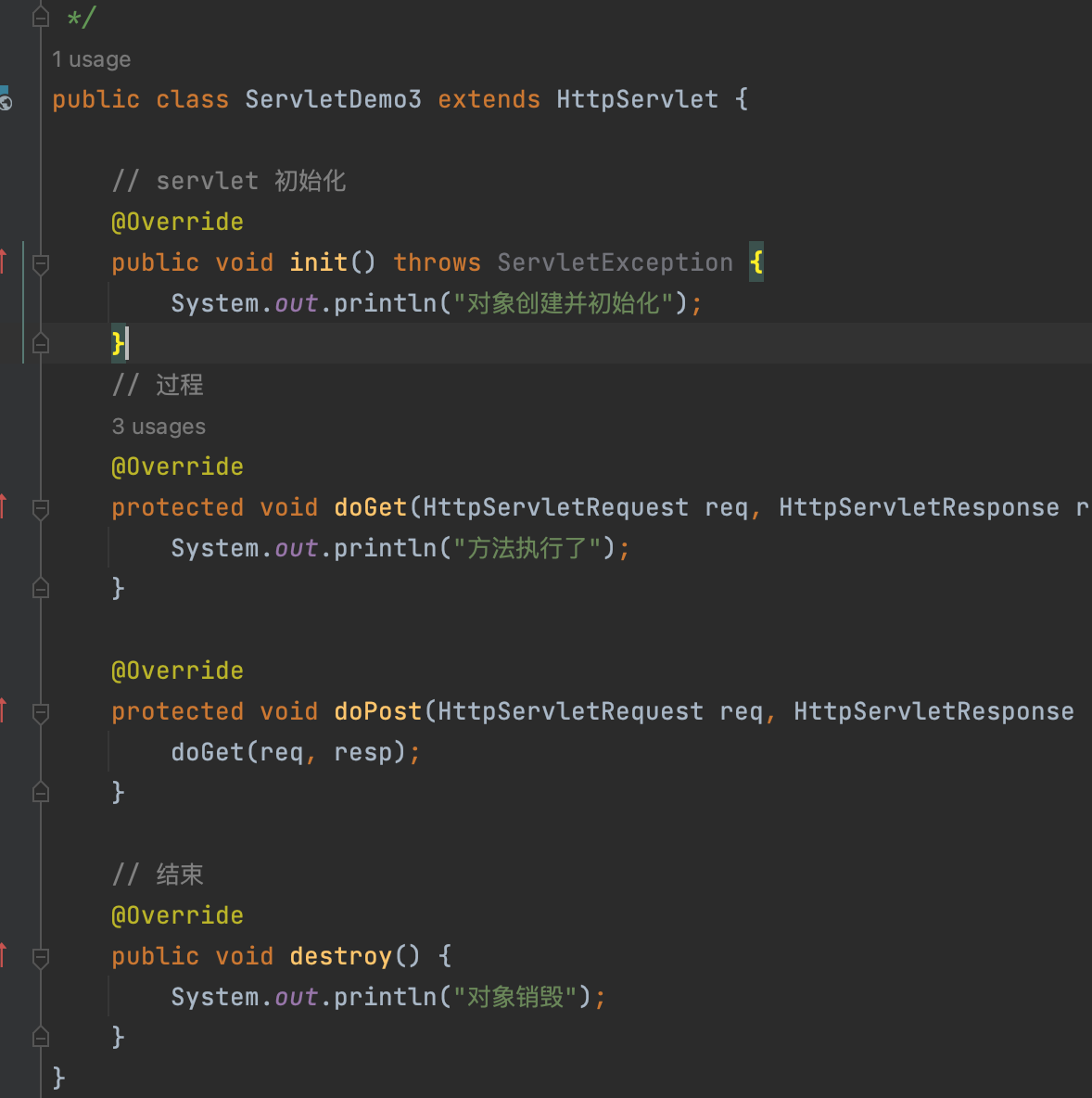Click the 'extends' keyword
Image resolution: width=1092 pixels, height=1098 pixels.
(489, 99)
